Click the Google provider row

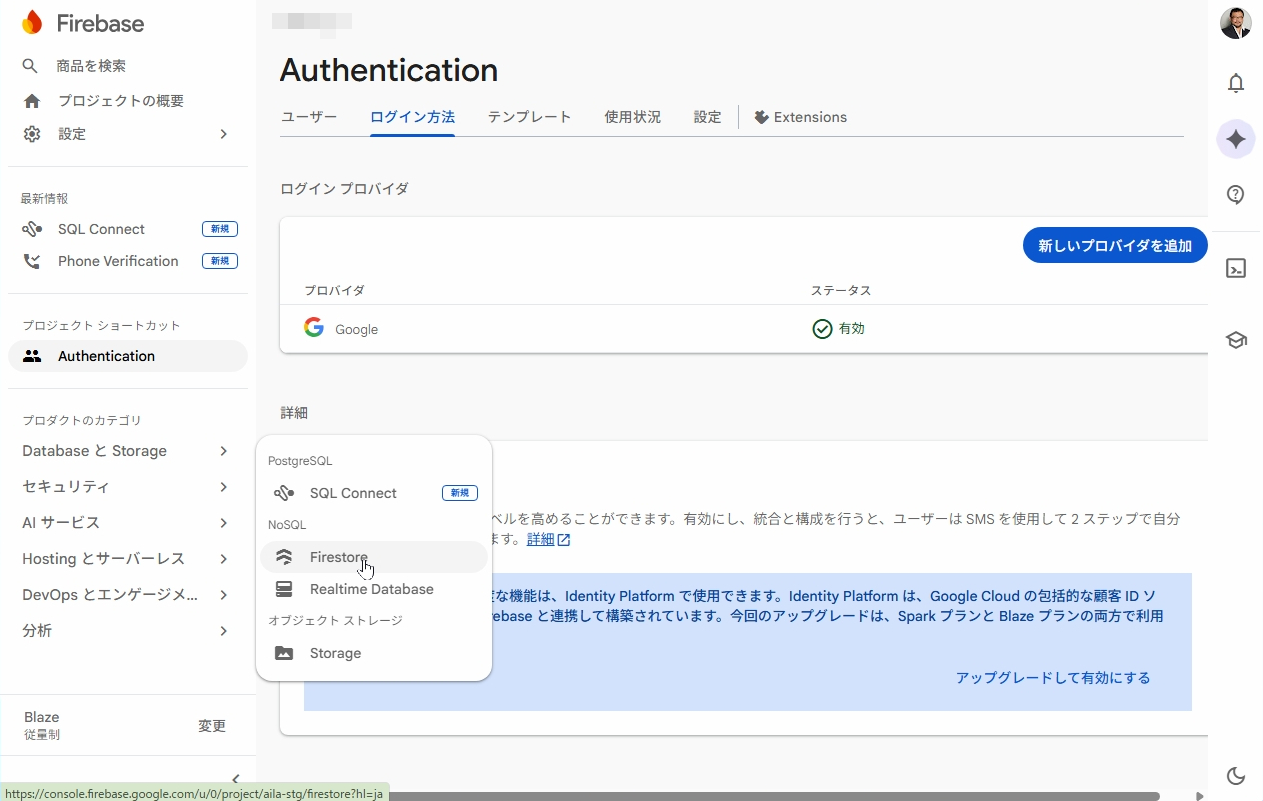pos(743,329)
